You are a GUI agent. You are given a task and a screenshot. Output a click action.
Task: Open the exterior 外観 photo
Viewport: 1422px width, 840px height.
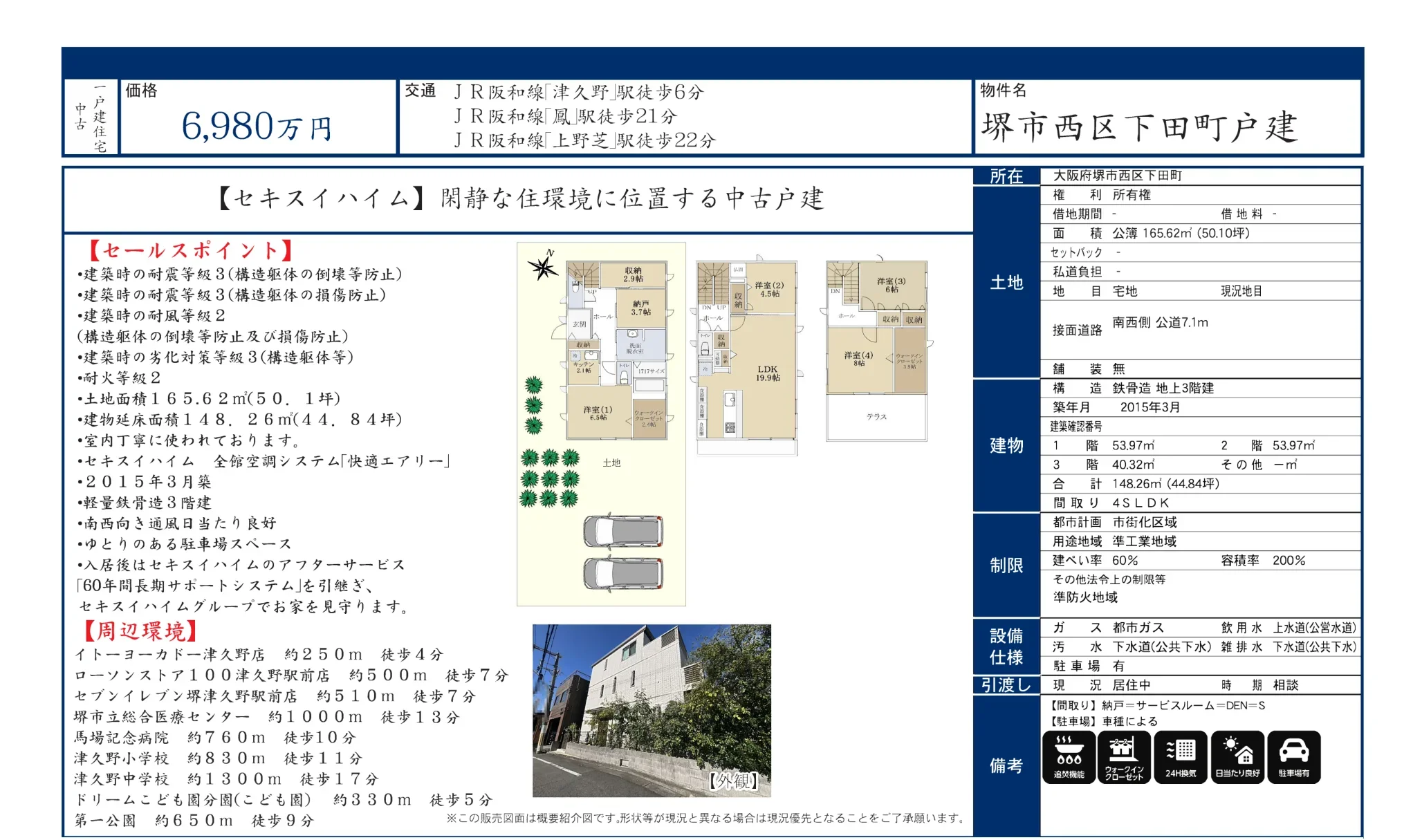tap(651, 710)
